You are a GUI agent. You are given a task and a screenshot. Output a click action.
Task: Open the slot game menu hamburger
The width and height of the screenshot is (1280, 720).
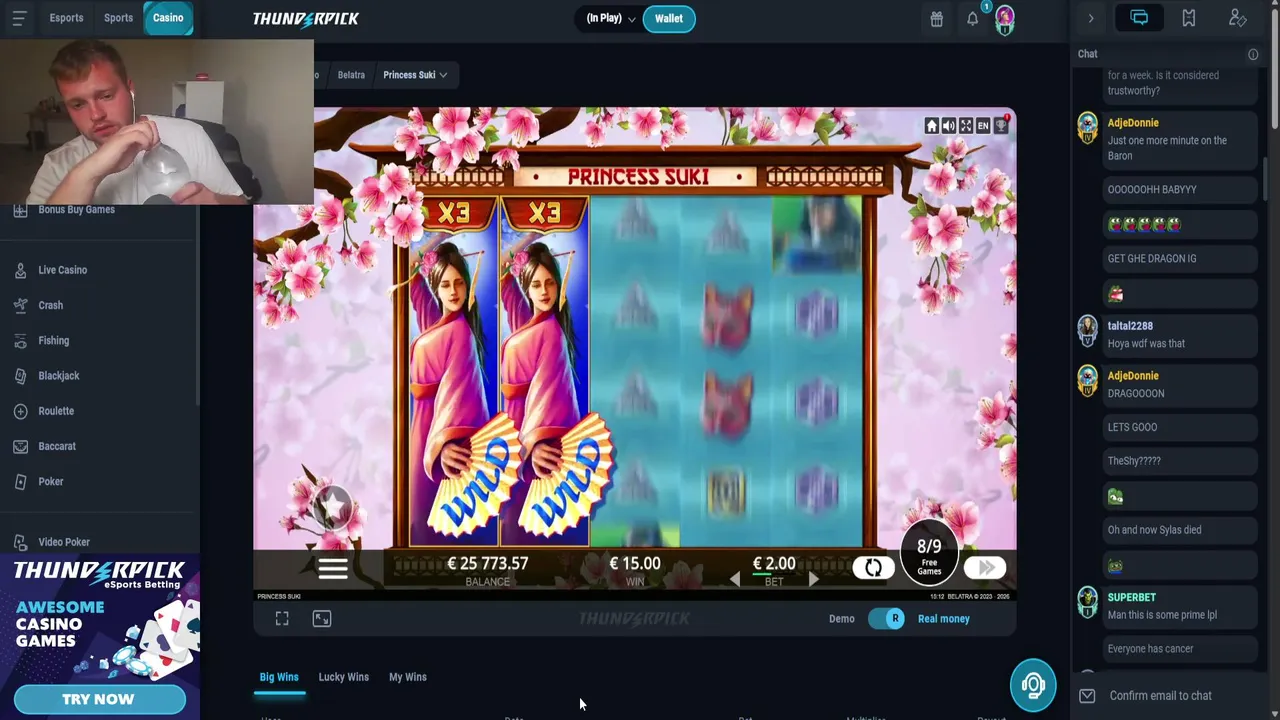click(333, 568)
